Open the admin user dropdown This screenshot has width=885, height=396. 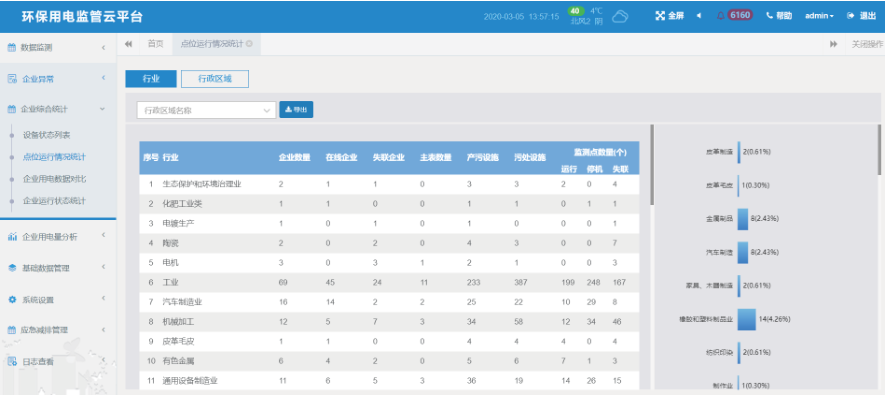[x=819, y=16]
